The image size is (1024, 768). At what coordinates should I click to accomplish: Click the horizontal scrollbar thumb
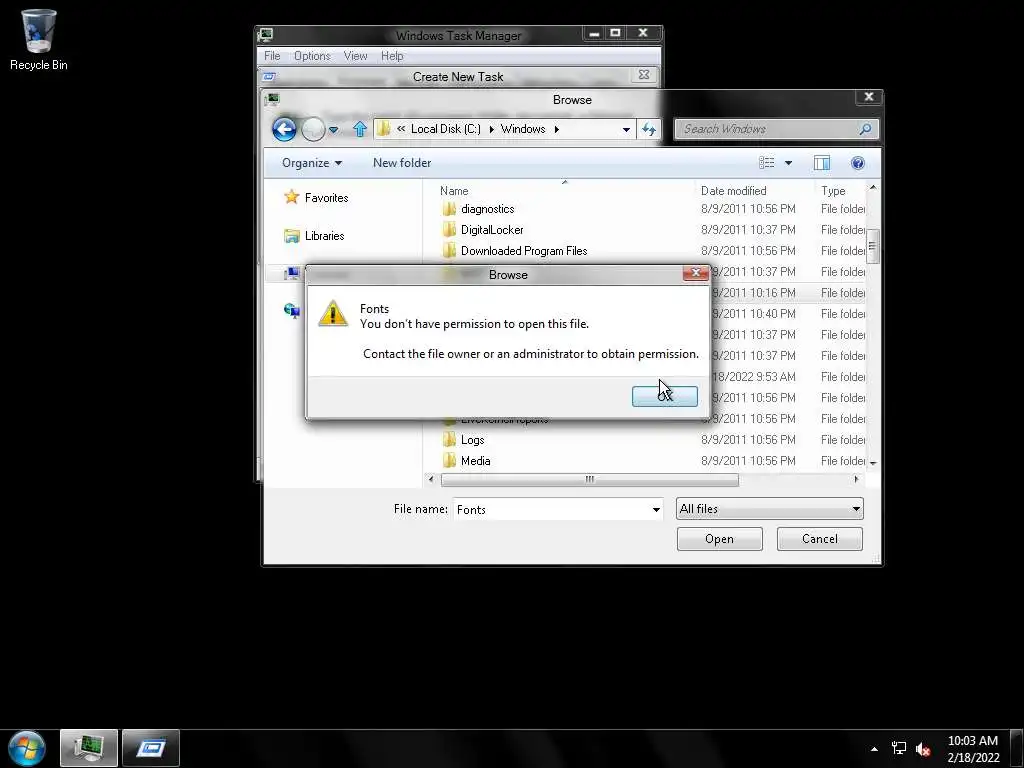tap(590, 480)
